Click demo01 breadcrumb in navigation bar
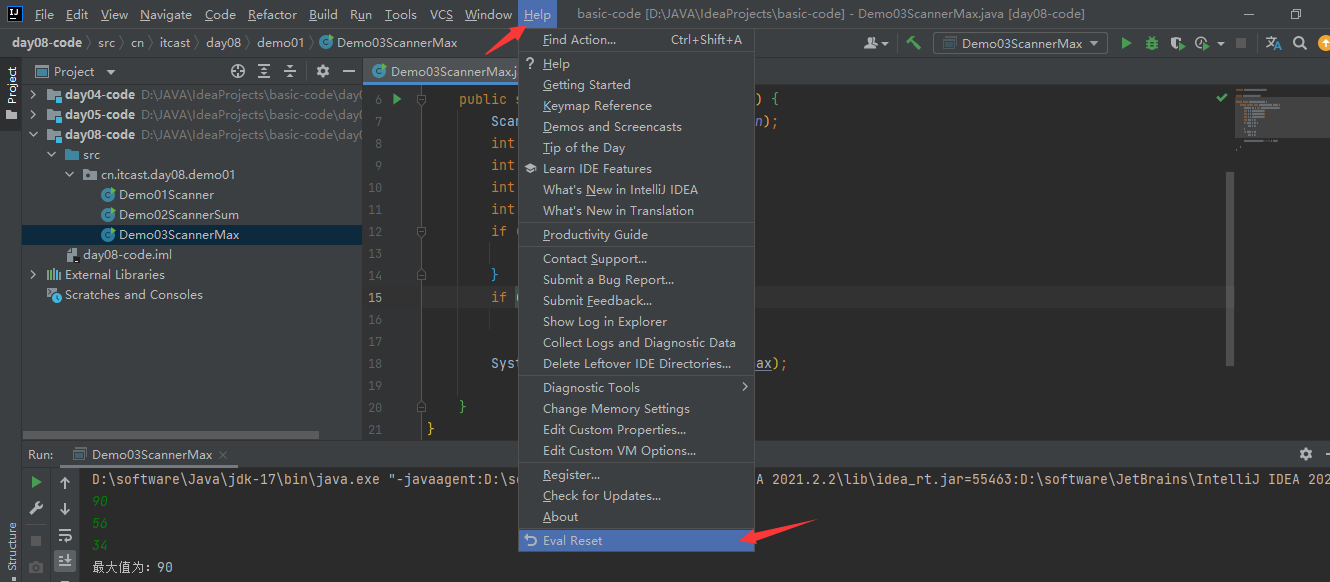Viewport: 1330px width, 582px height. 281,43
